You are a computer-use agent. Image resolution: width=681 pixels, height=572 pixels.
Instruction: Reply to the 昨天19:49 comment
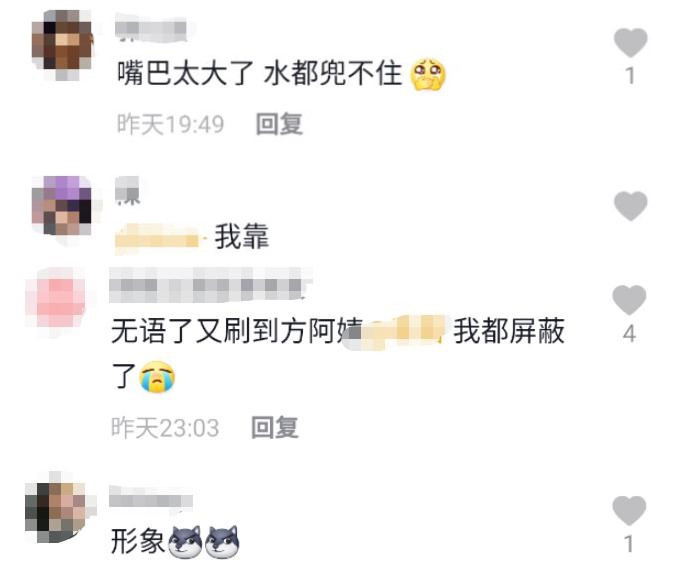(279, 124)
